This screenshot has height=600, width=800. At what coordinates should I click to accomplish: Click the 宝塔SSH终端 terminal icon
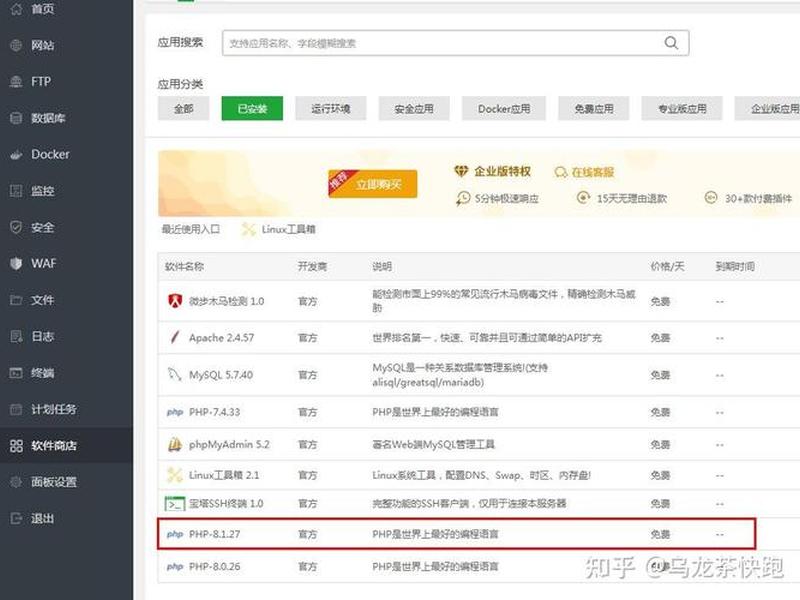click(174, 504)
